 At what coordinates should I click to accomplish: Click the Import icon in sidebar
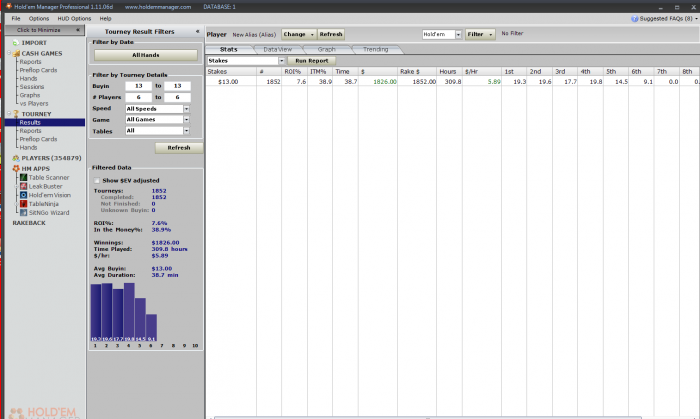click(x=16, y=43)
